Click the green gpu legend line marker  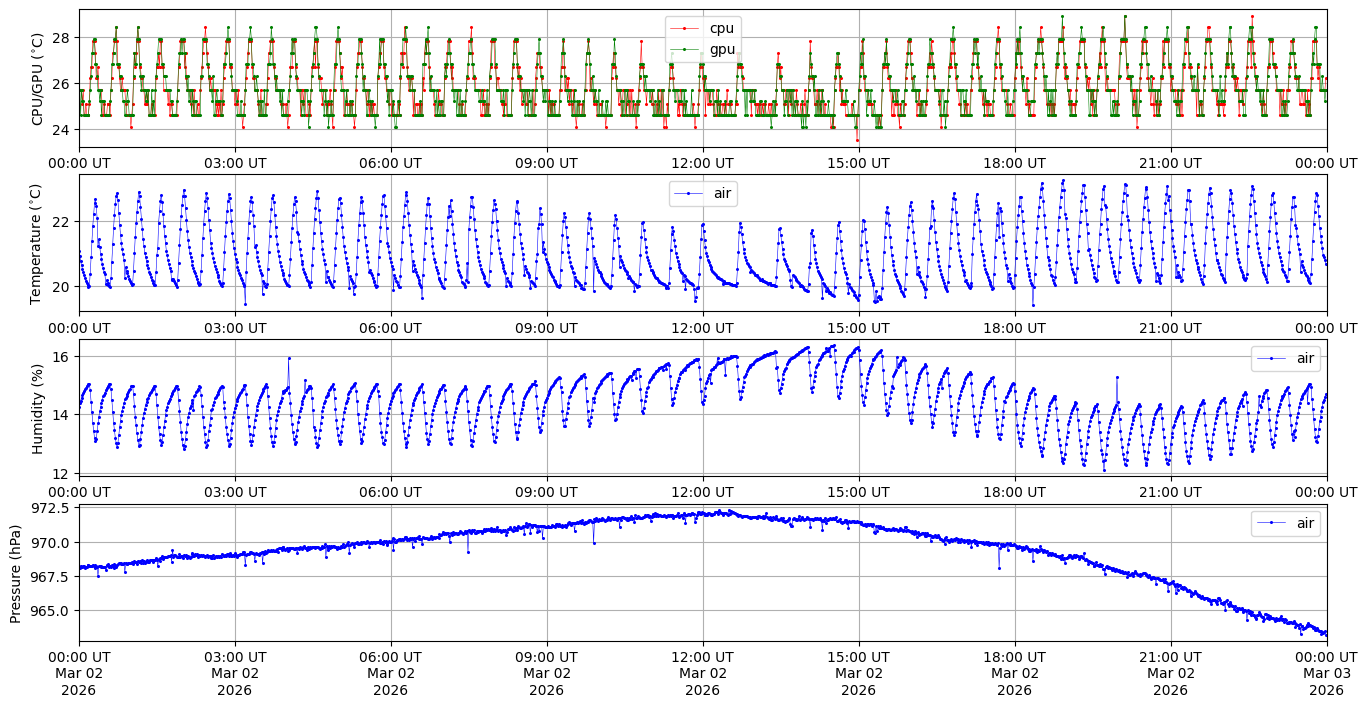coord(686,49)
